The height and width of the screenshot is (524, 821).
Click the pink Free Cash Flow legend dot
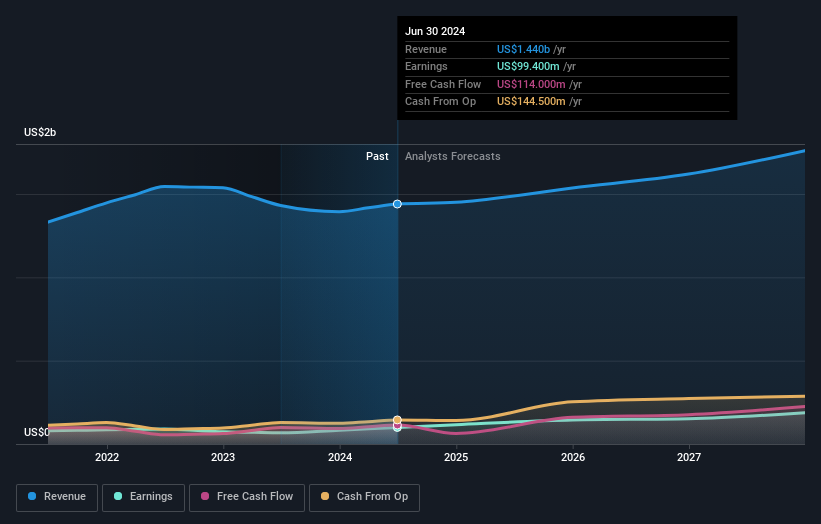coord(205,496)
